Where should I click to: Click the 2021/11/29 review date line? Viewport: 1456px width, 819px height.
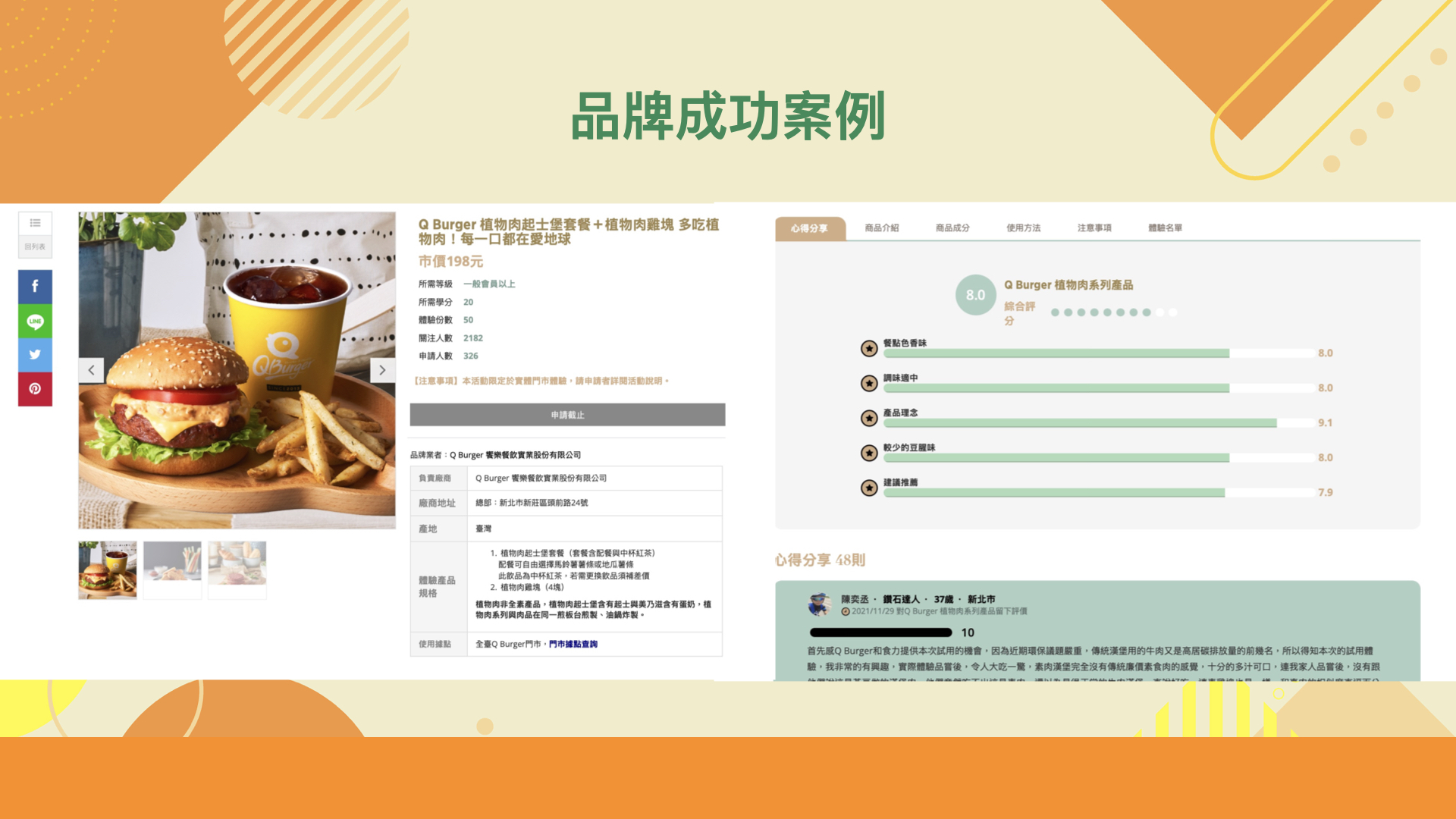pyautogui.click(x=935, y=611)
